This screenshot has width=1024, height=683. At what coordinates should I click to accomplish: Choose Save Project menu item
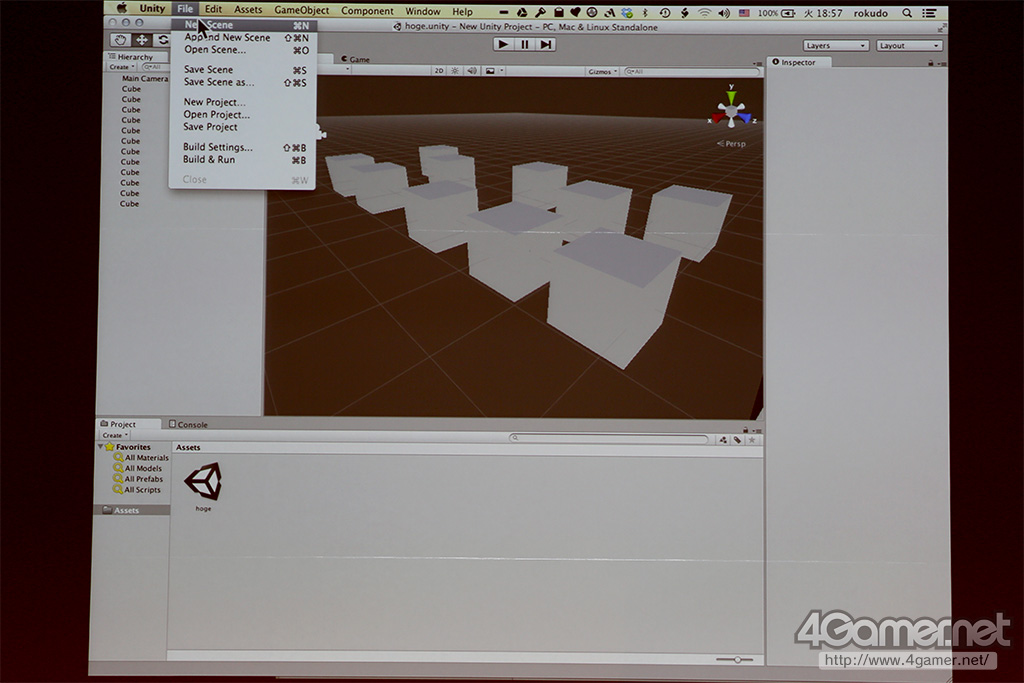click(244, 127)
